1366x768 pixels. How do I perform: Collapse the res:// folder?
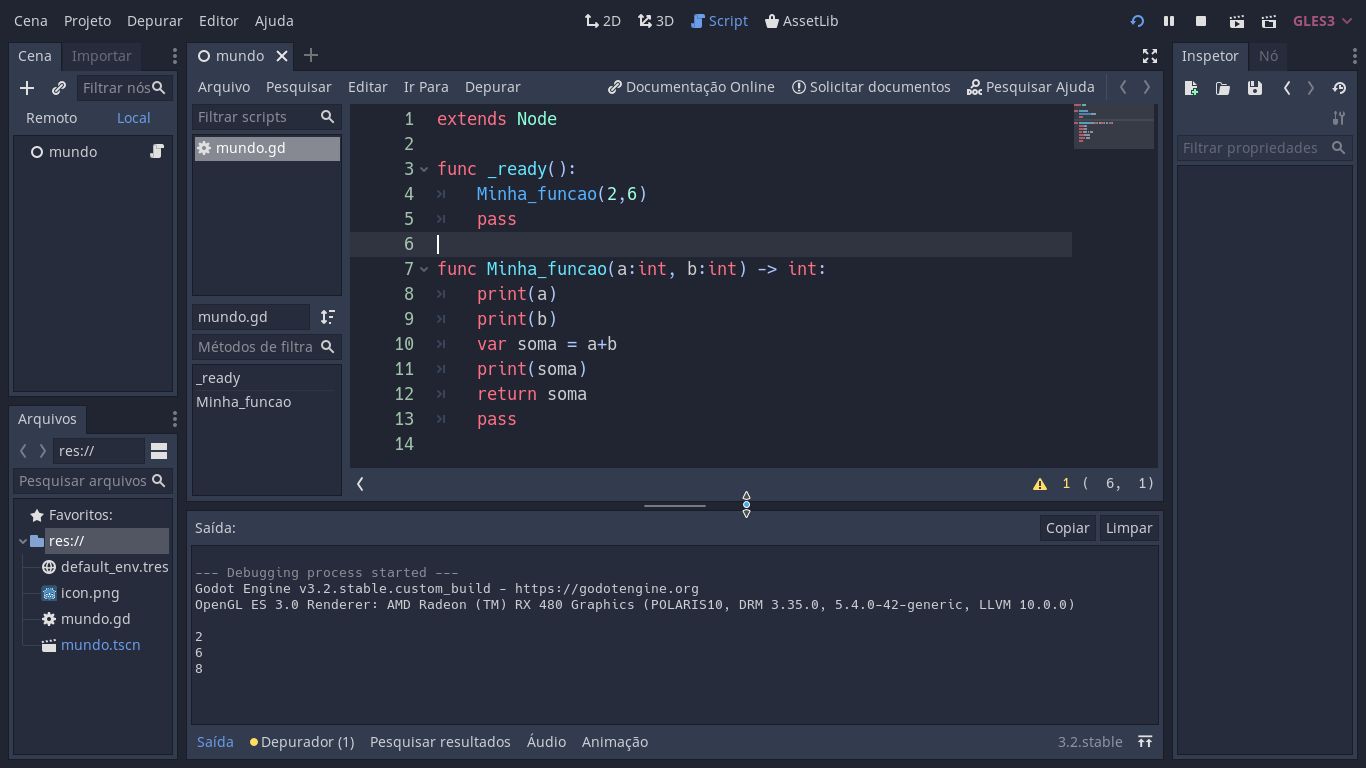tap(23, 541)
